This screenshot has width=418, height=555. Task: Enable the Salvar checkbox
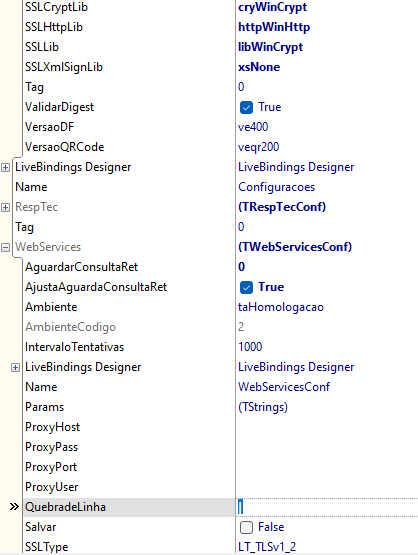click(246, 527)
